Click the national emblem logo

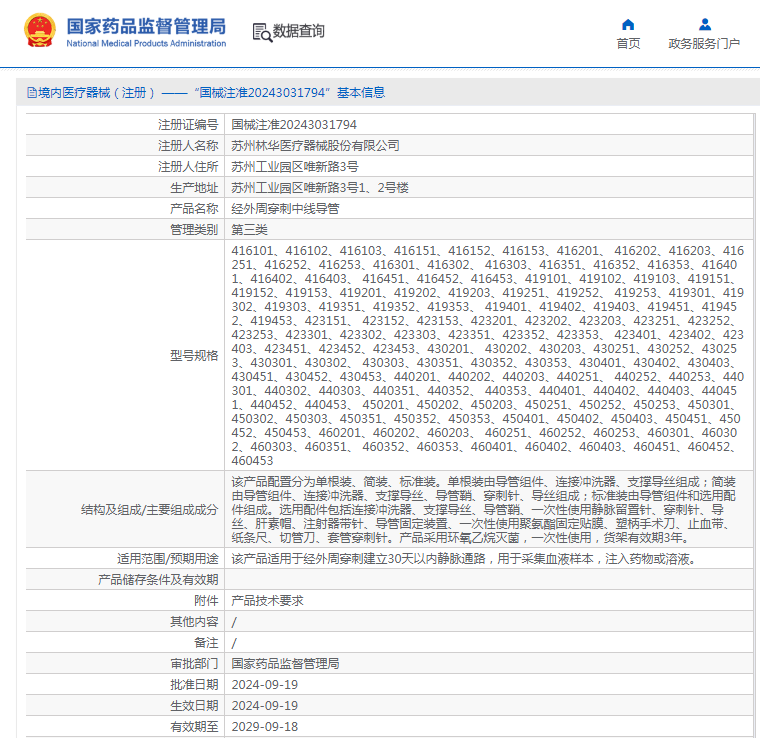coord(40,31)
